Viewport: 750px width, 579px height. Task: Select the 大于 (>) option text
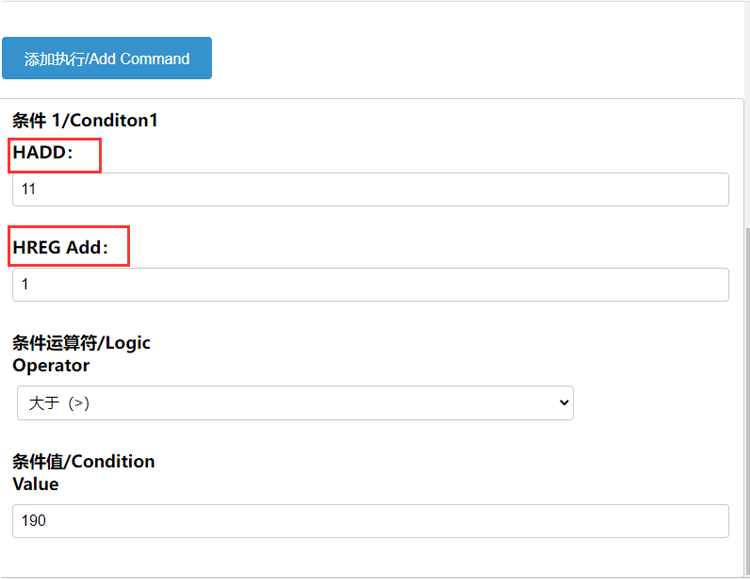click(x=59, y=403)
